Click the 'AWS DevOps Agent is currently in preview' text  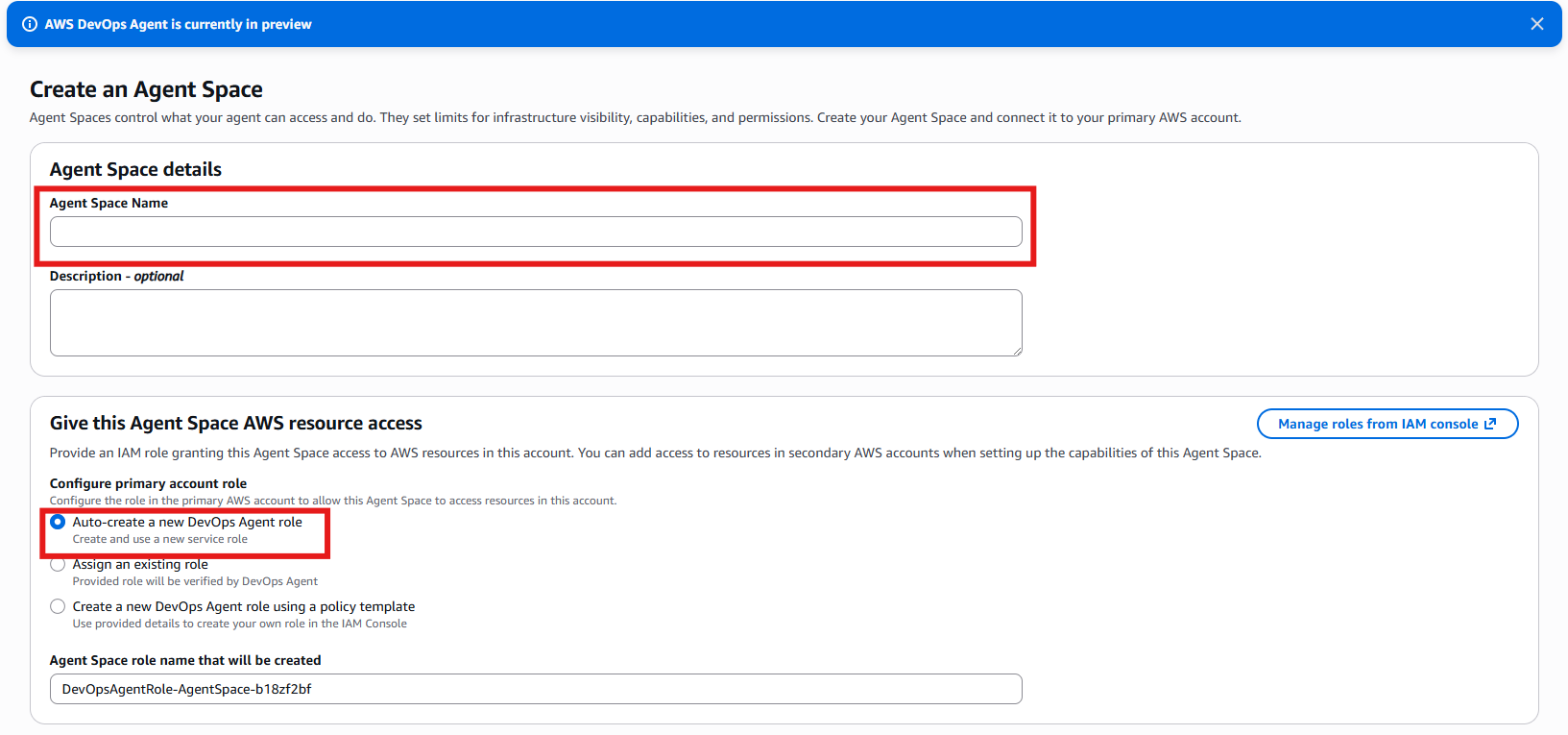coord(178,24)
